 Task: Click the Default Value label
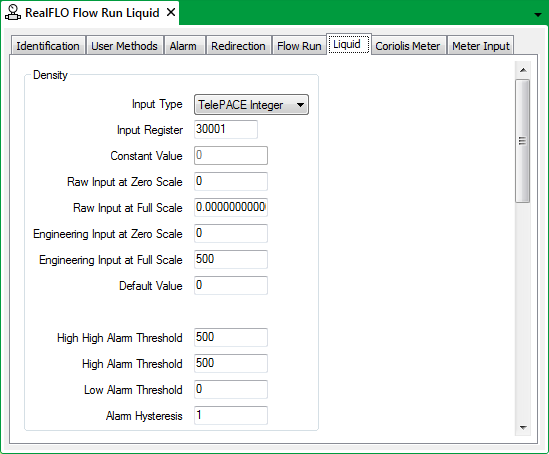151,286
